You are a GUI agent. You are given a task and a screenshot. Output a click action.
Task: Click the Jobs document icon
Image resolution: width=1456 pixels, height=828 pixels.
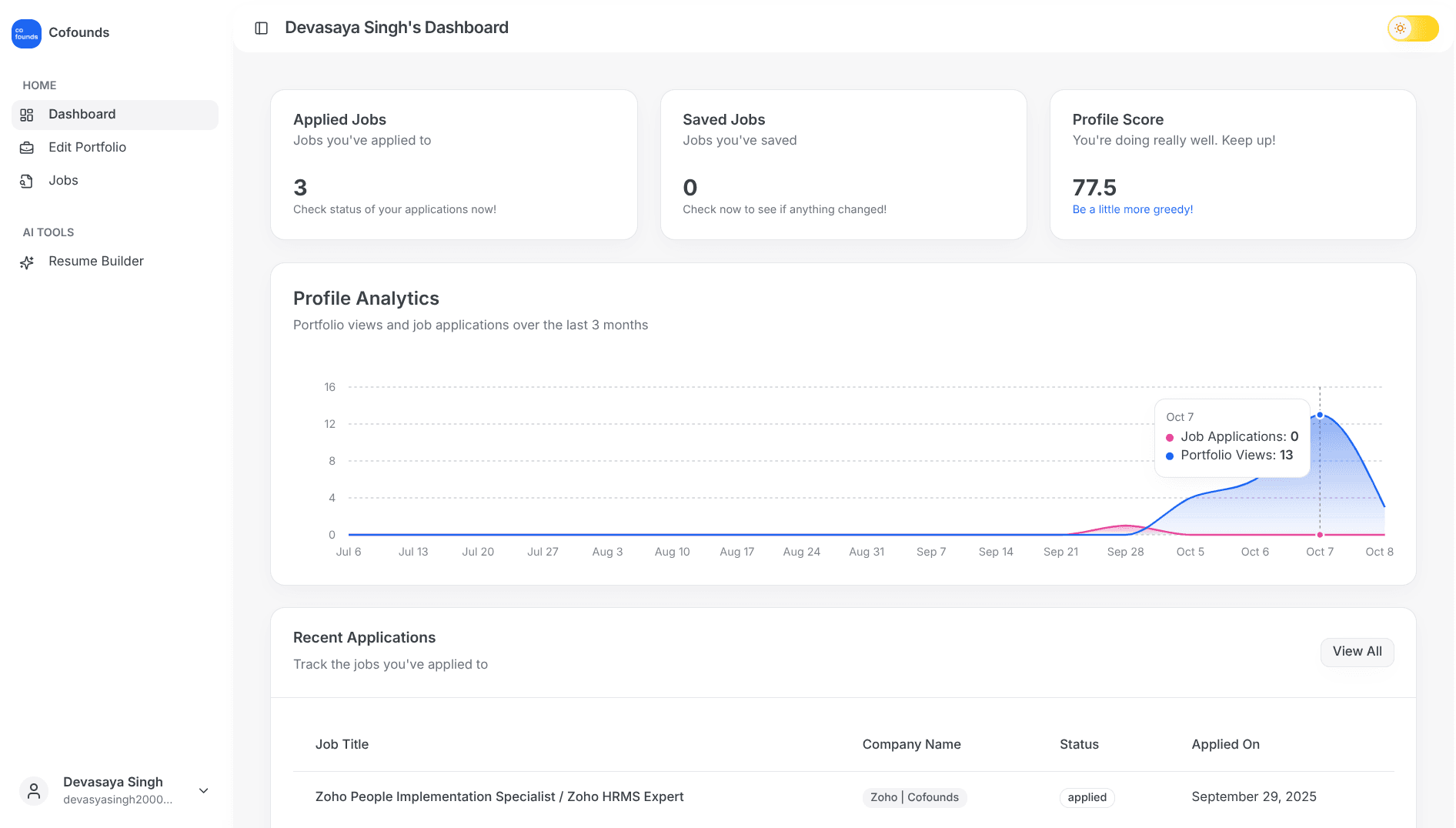coord(27,181)
